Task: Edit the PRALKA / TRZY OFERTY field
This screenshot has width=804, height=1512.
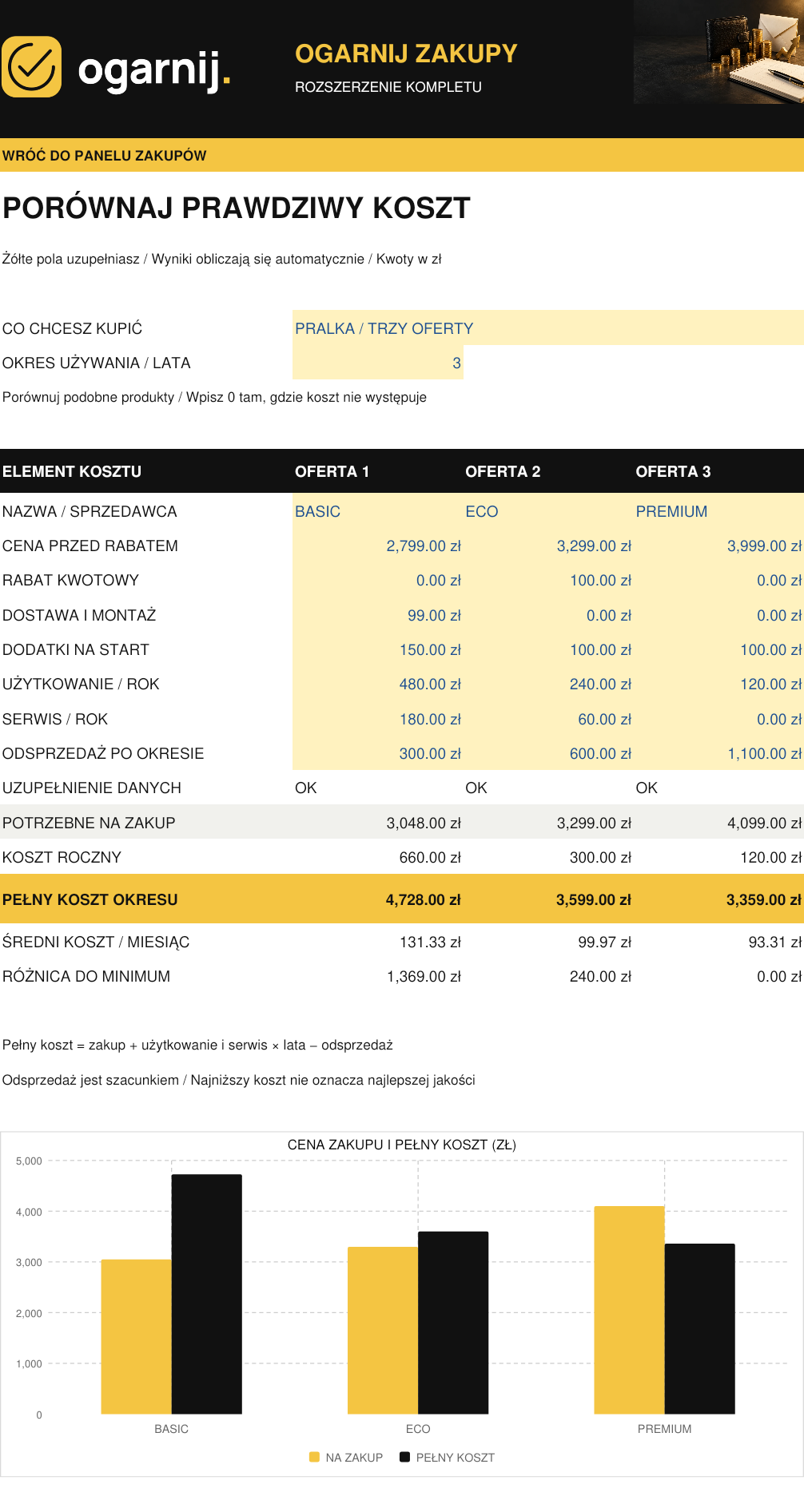Action: (x=548, y=328)
